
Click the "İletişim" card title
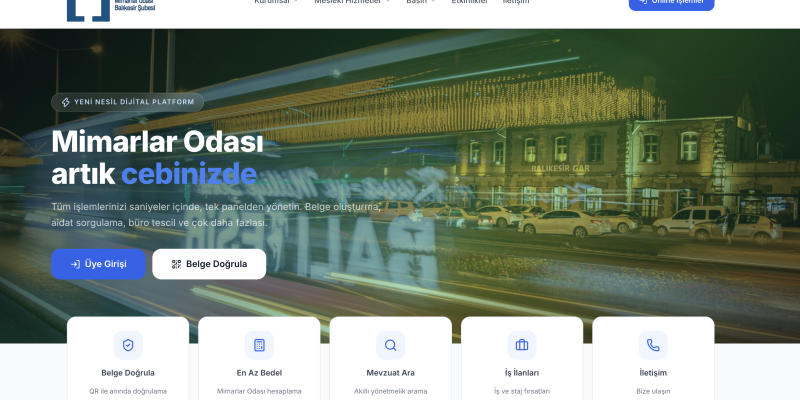point(653,373)
